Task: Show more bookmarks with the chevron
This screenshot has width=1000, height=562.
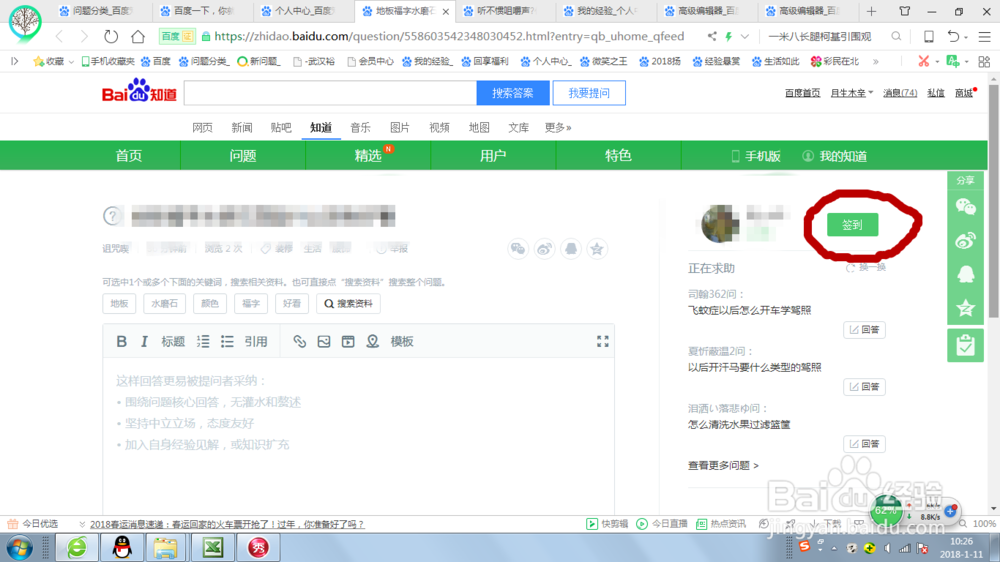Action: coord(876,62)
